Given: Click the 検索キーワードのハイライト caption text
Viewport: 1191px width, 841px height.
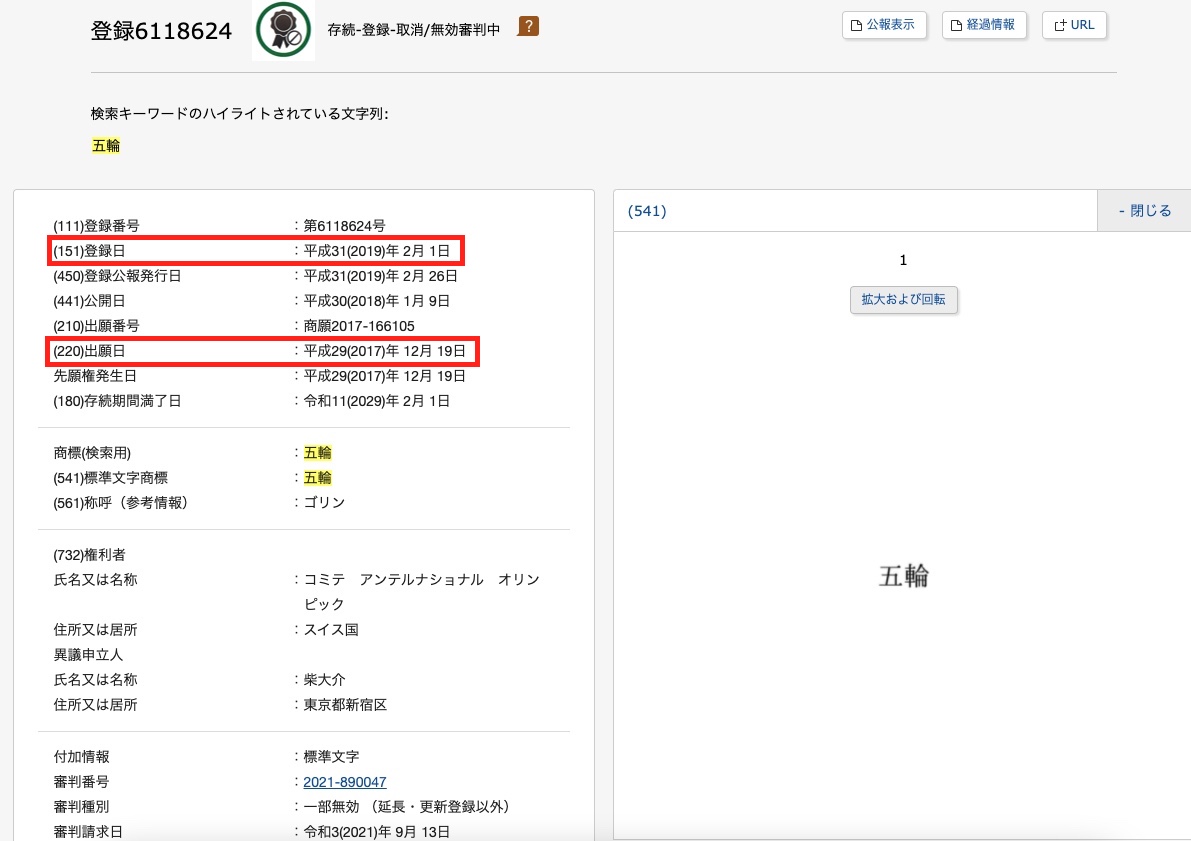Looking at the screenshot, I should [x=240, y=114].
